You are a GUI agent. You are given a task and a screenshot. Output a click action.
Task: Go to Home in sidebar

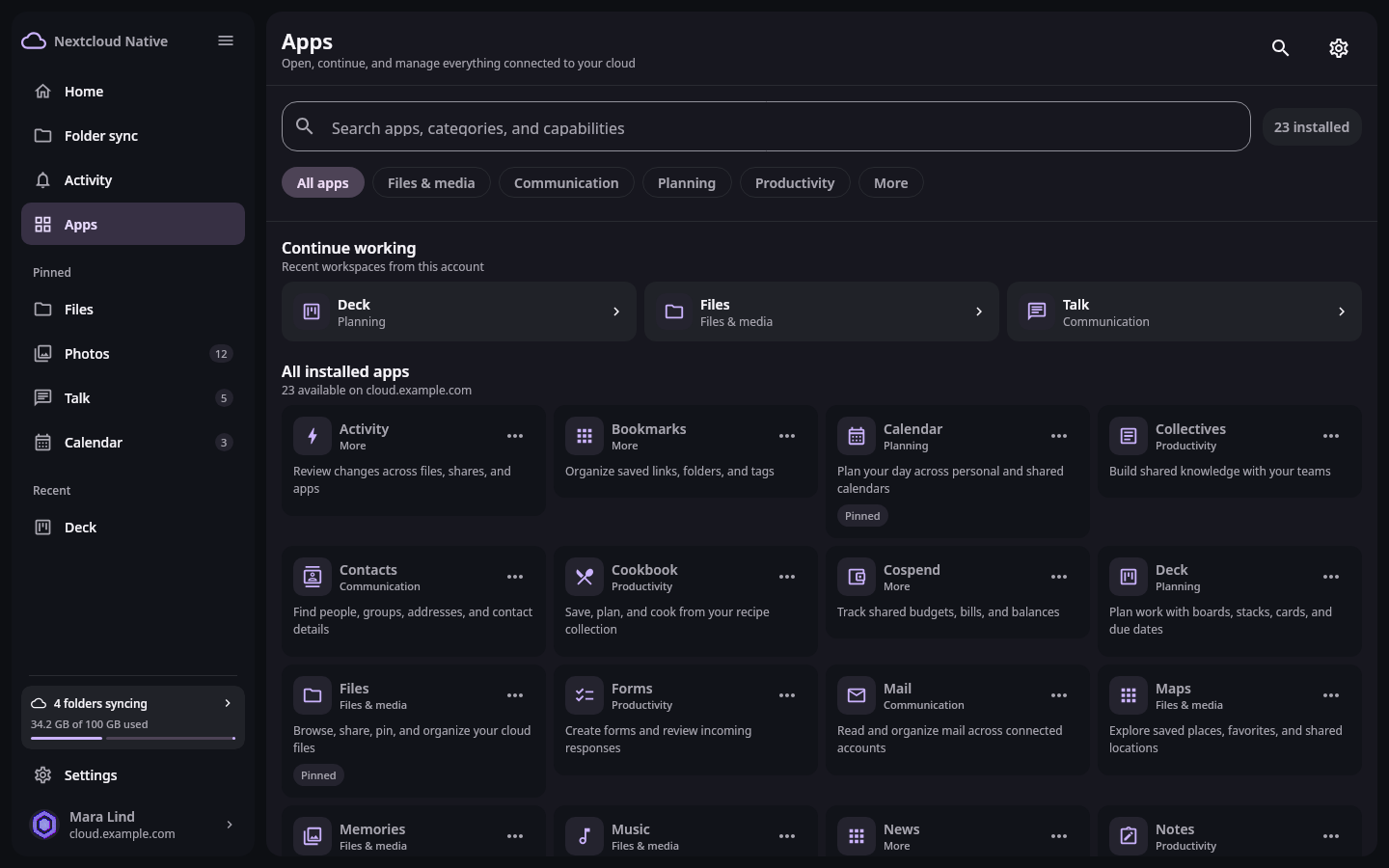[133, 92]
